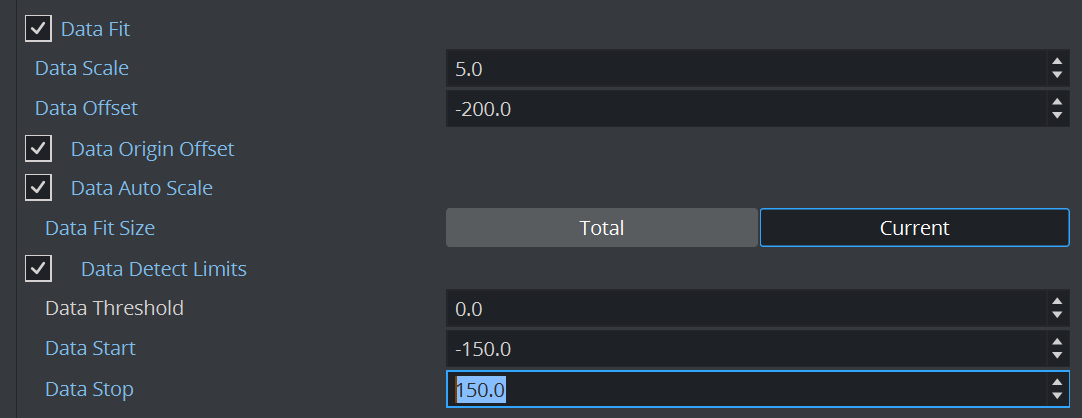Raise Data Threshold with up arrow
1082x418 pixels.
[x=1057, y=302]
